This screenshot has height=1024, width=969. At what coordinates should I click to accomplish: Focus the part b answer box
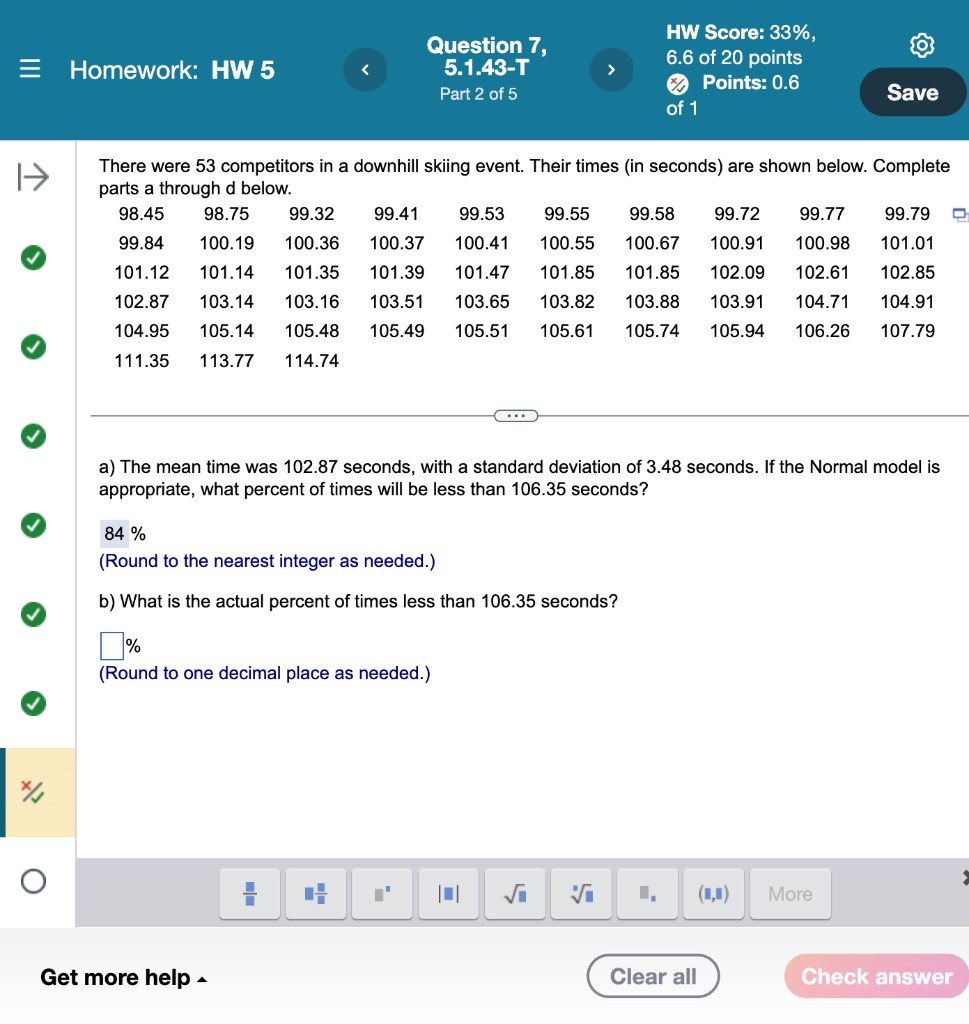click(x=112, y=646)
